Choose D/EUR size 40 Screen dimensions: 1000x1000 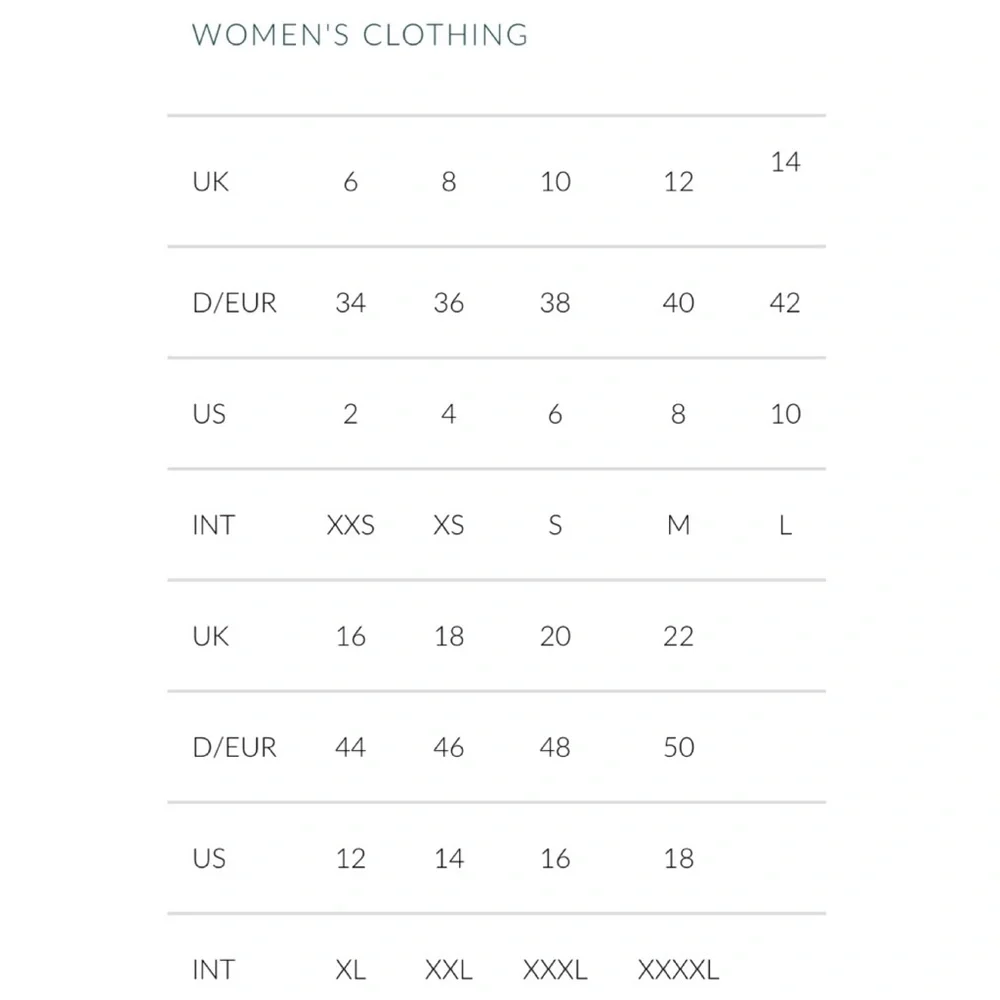click(678, 303)
